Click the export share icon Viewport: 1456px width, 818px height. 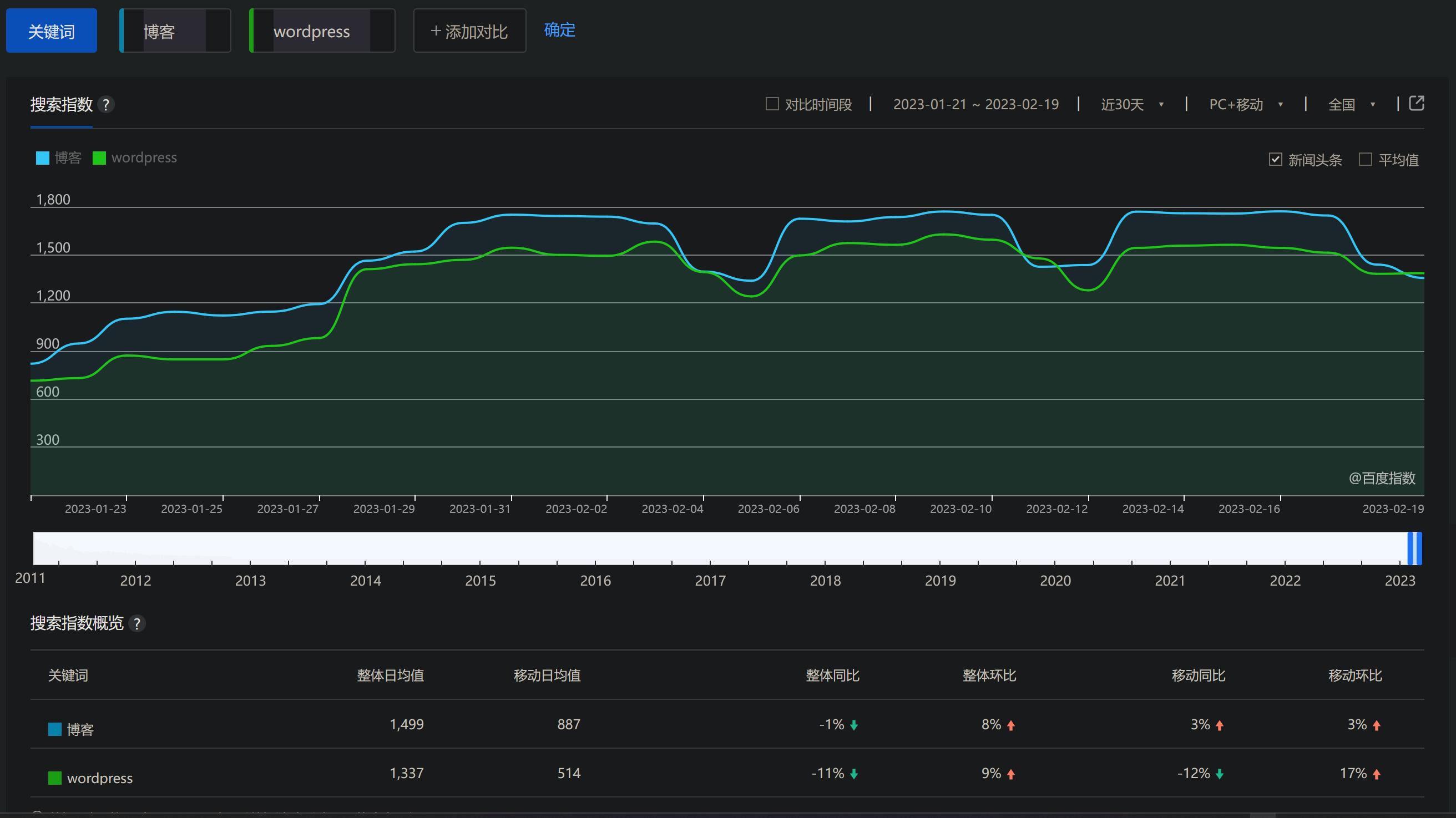[x=1417, y=103]
